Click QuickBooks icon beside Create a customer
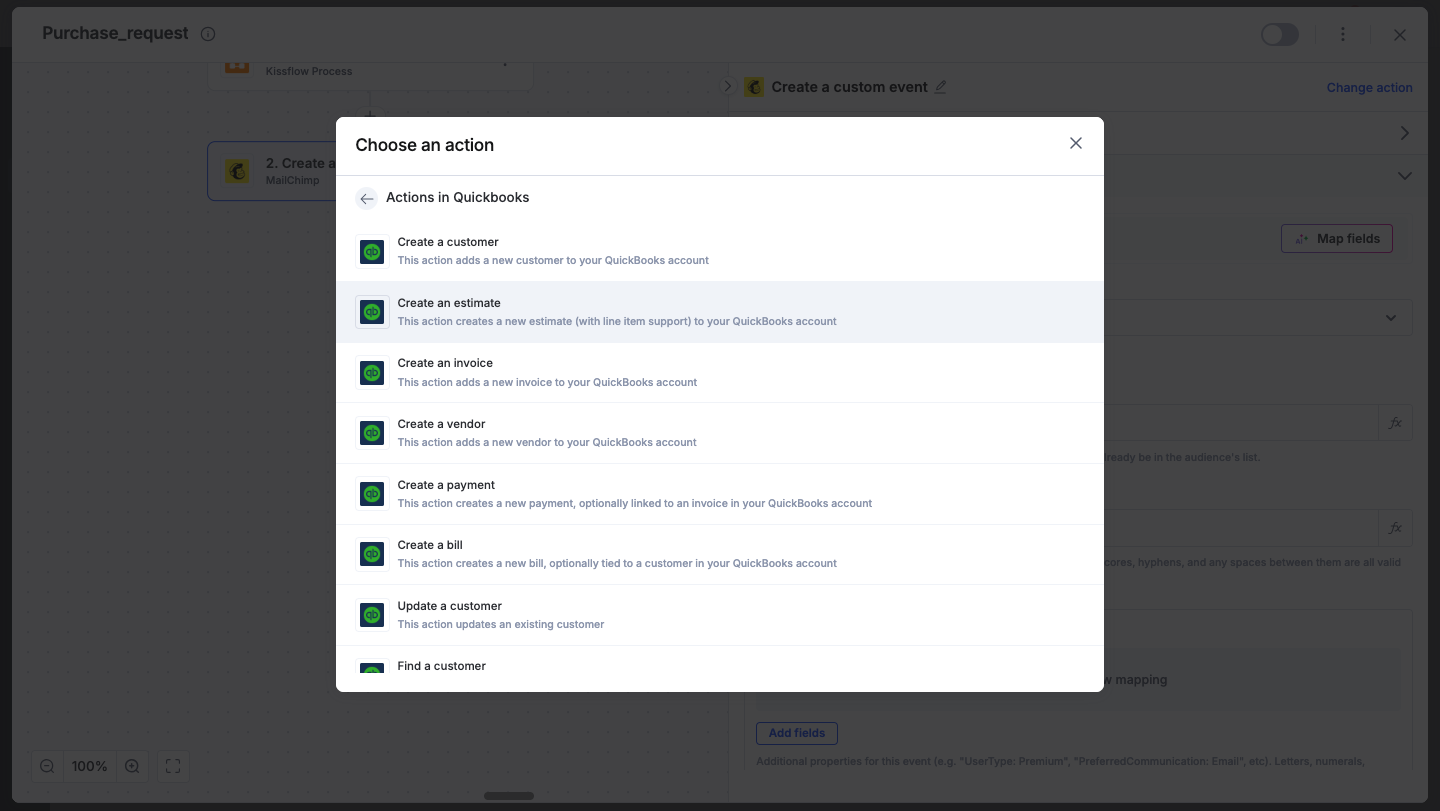The width and height of the screenshot is (1440, 811). 372,251
